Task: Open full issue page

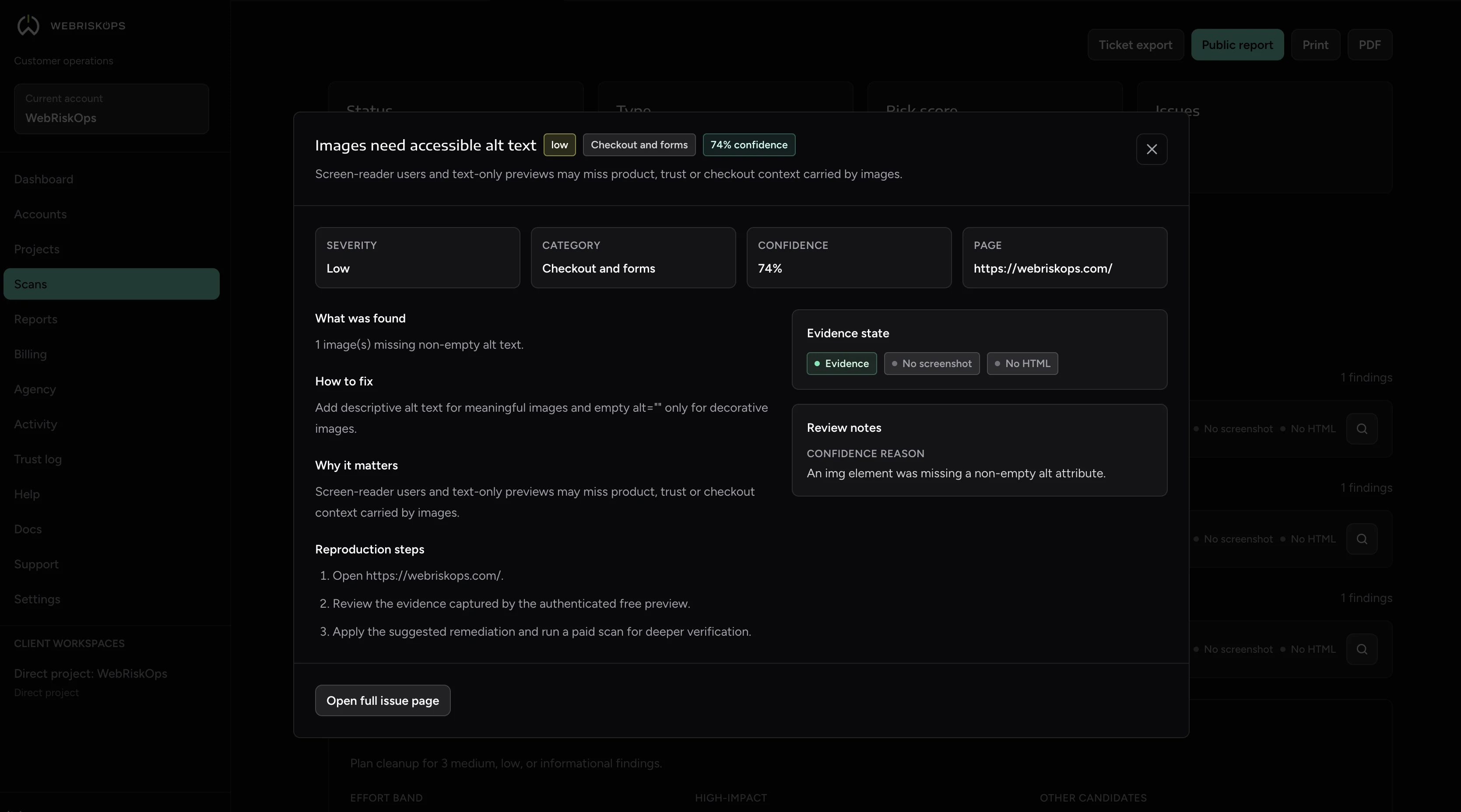Action: coord(382,700)
